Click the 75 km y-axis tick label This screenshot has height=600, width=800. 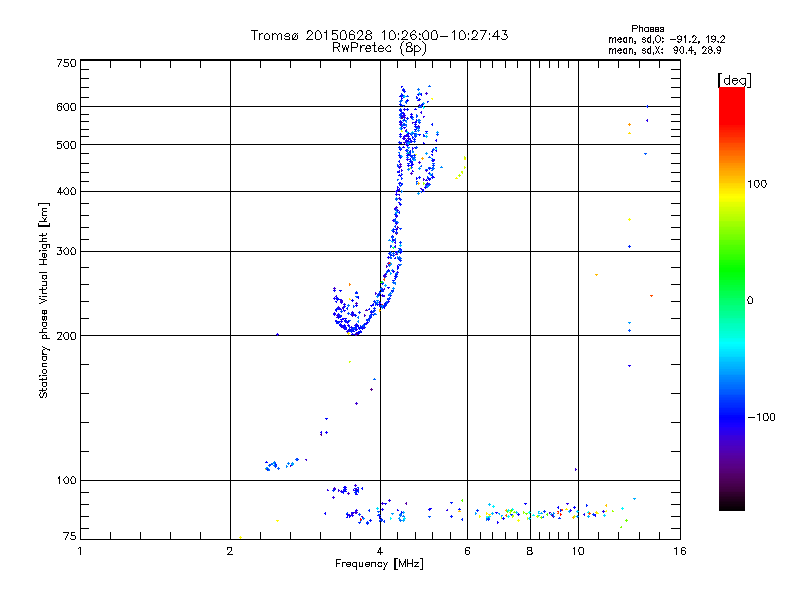pos(70,536)
